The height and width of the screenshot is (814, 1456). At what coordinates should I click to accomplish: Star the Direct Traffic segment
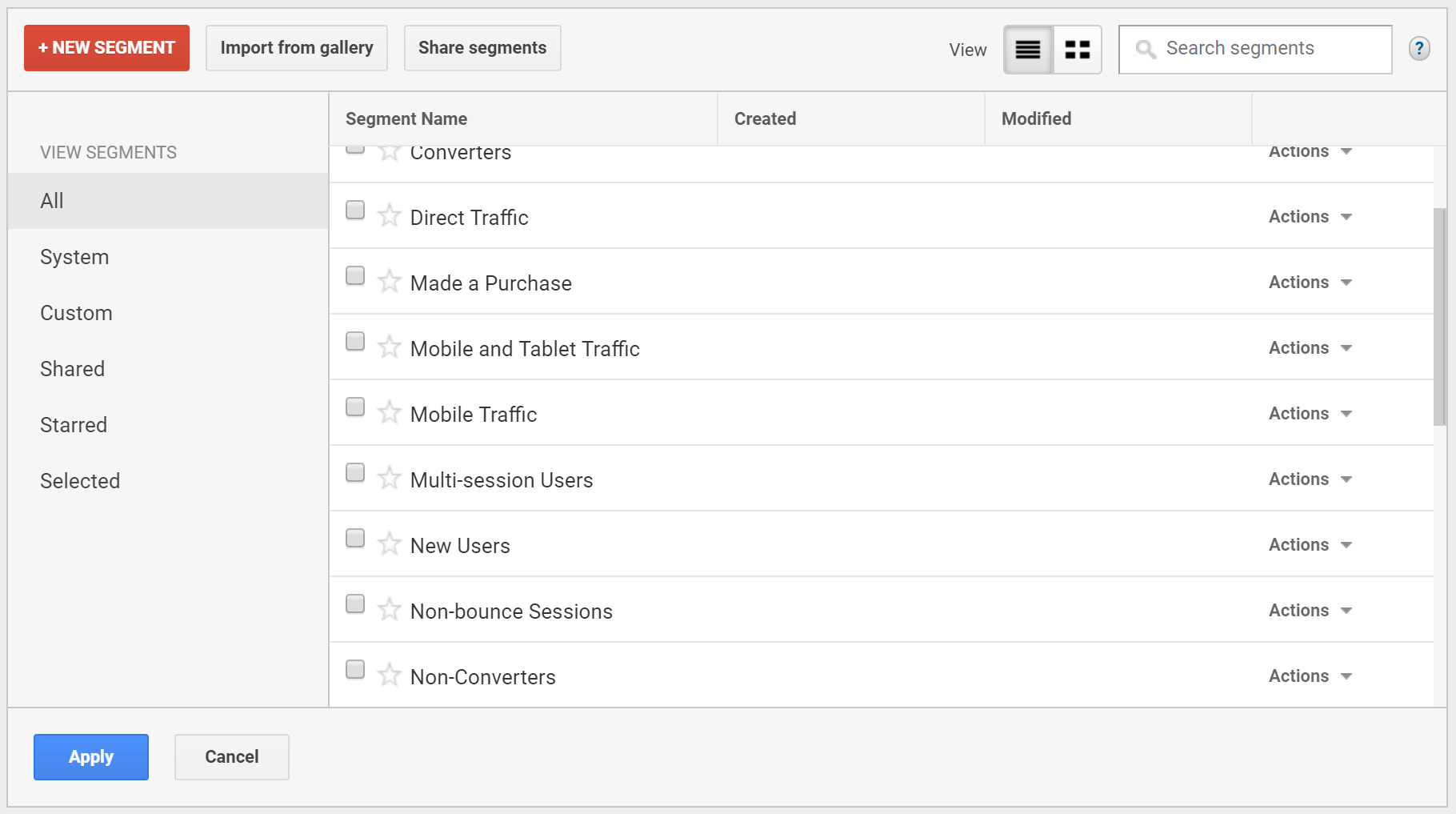pyautogui.click(x=390, y=216)
